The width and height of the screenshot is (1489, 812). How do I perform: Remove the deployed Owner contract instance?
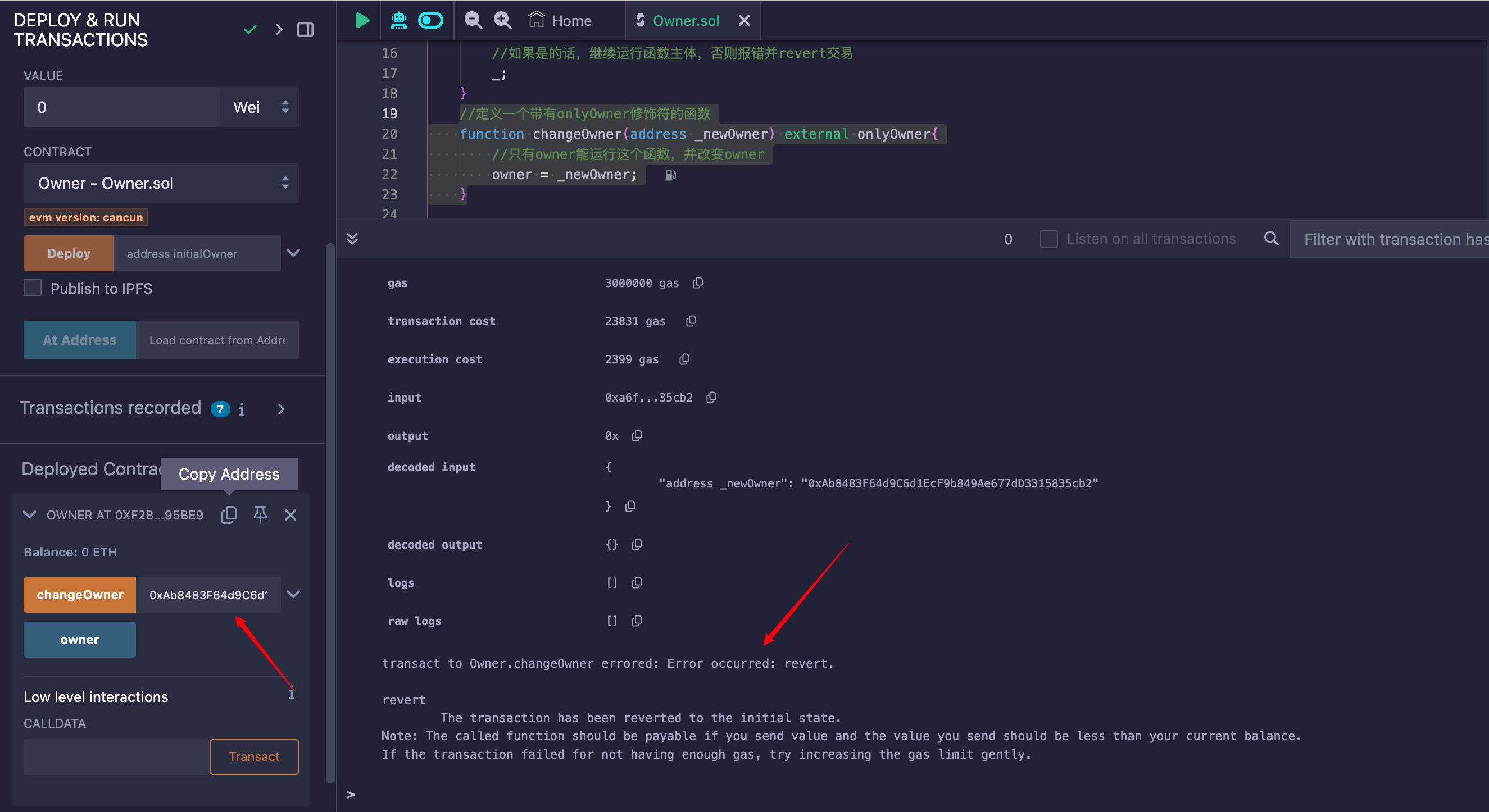[290, 514]
